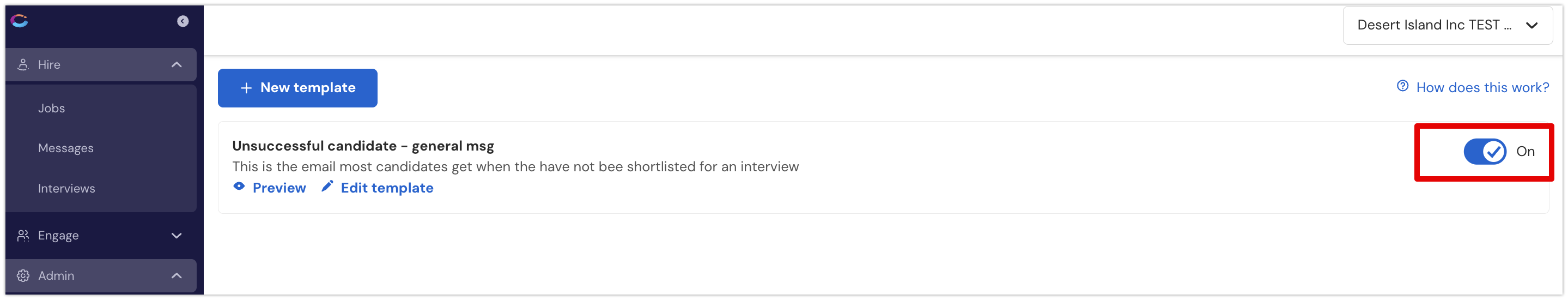Collapse the sidebar with arrow icon
The width and height of the screenshot is (1568, 300).
(183, 21)
